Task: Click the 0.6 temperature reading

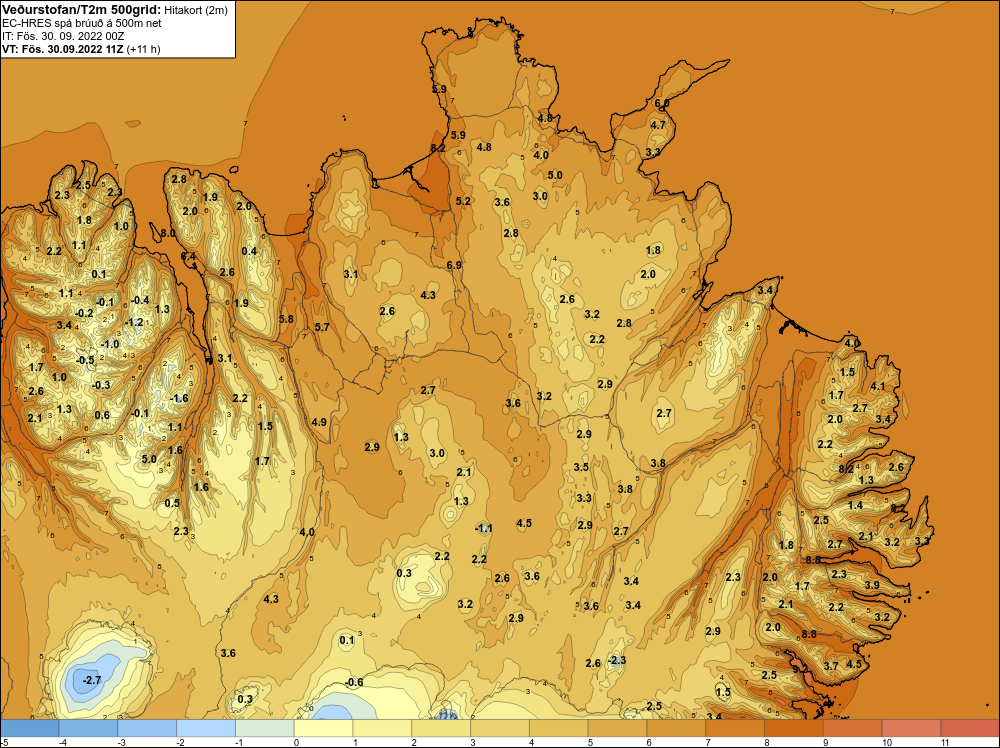Action: point(102,415)
